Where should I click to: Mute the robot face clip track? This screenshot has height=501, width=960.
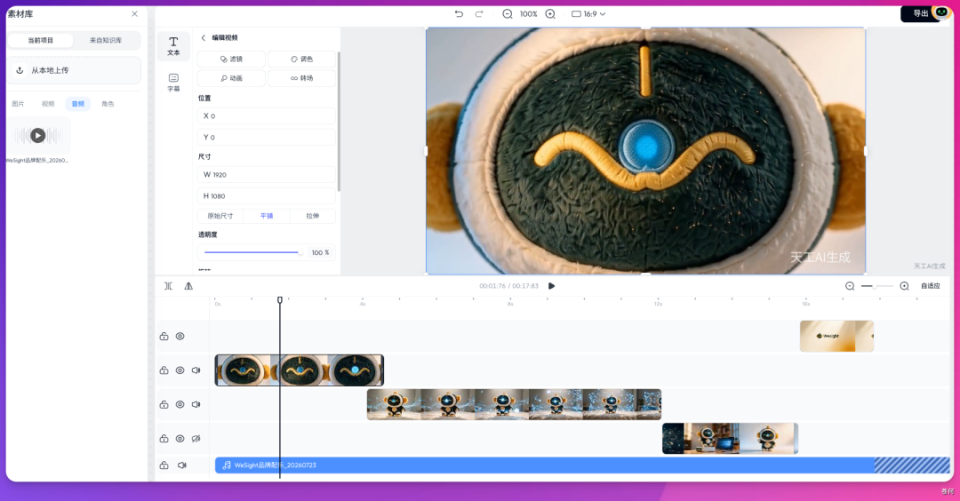[196, 371]
